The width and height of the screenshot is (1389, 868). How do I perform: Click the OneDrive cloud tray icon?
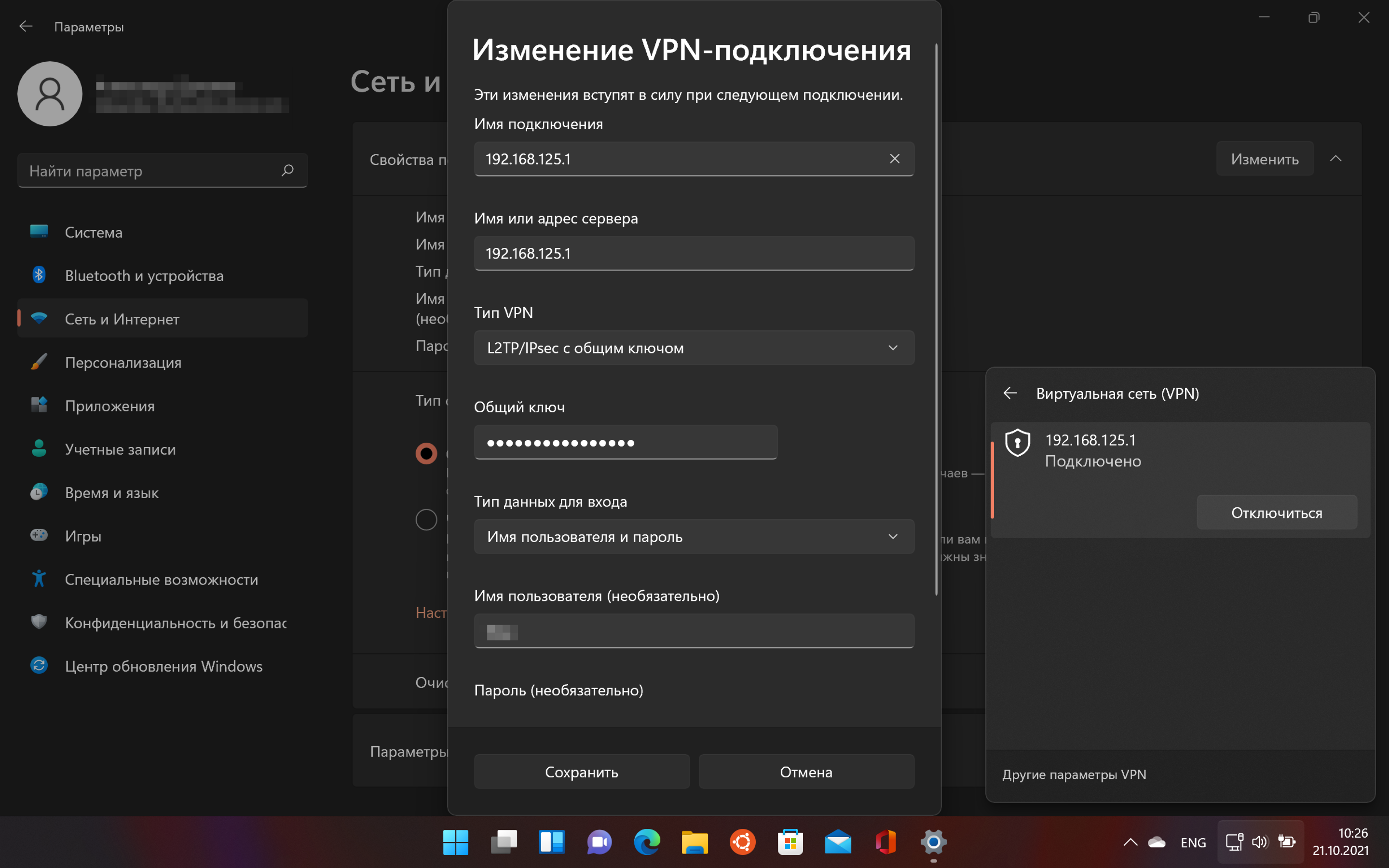[1157, 842]
